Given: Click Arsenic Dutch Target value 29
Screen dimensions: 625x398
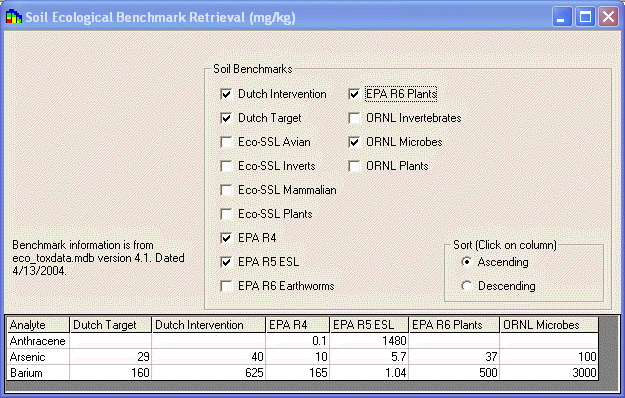Looking at the screenshot, I should point(110,357).
